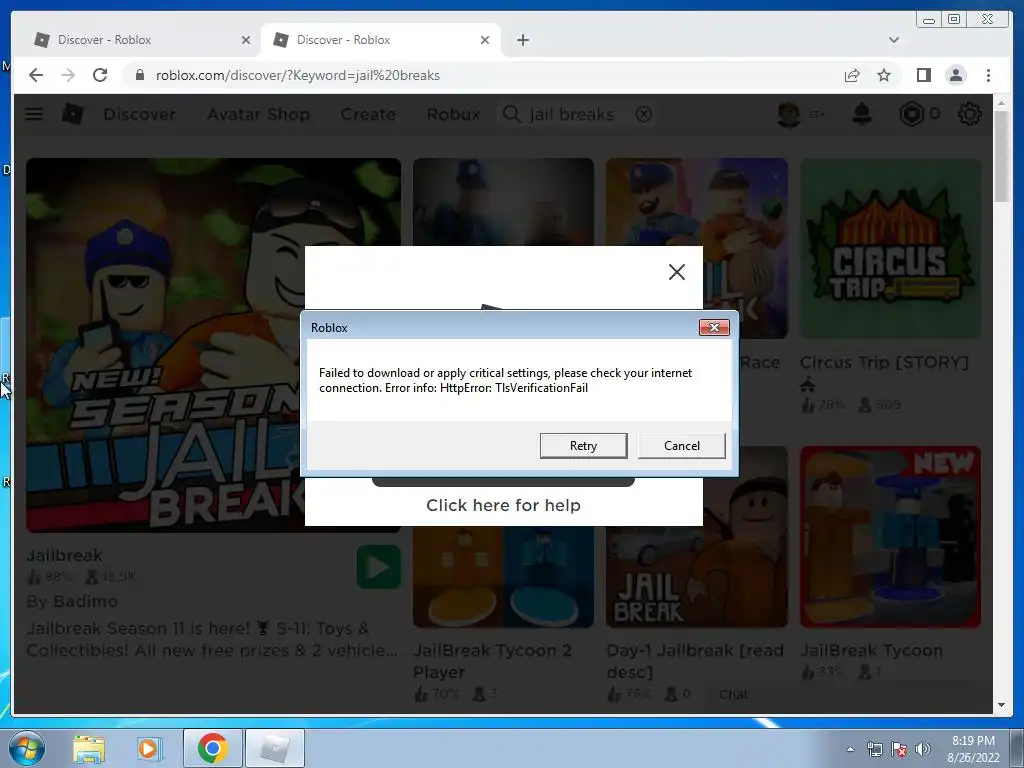The width and height of the screenshot is (1024, 768).
Task: Close the Roblox error dialog with red X
Action: click(714, 327)
